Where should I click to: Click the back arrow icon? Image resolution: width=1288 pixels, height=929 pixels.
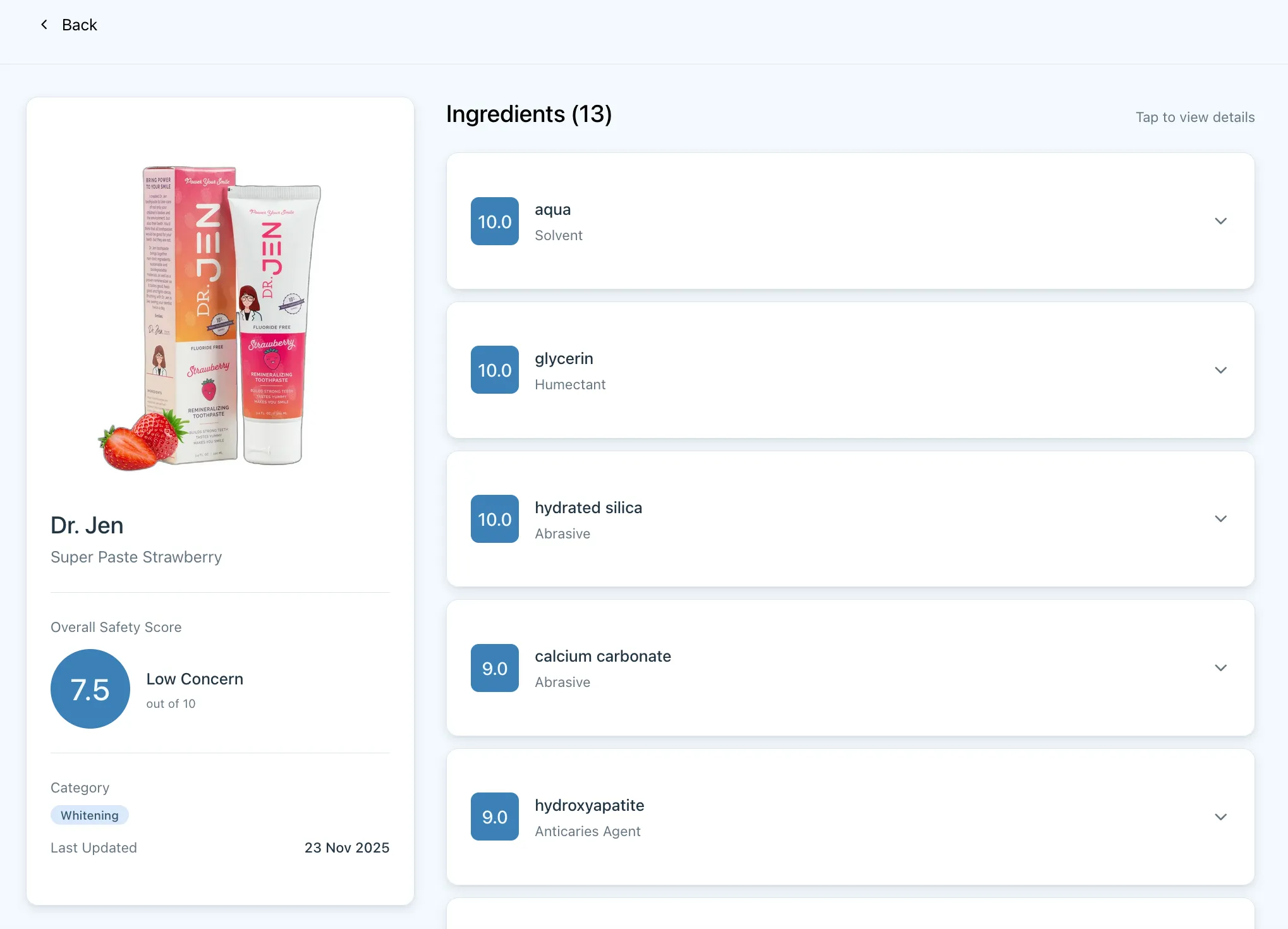[44, 25]
